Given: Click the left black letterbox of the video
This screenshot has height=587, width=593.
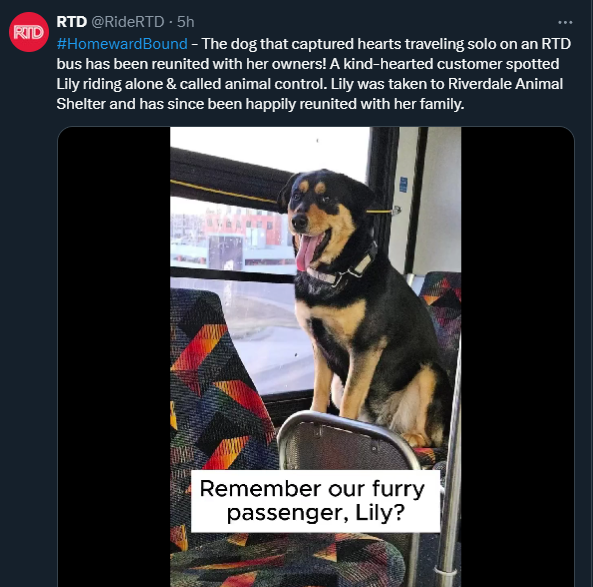Looking at the screenshot, I should pos(114,357).
